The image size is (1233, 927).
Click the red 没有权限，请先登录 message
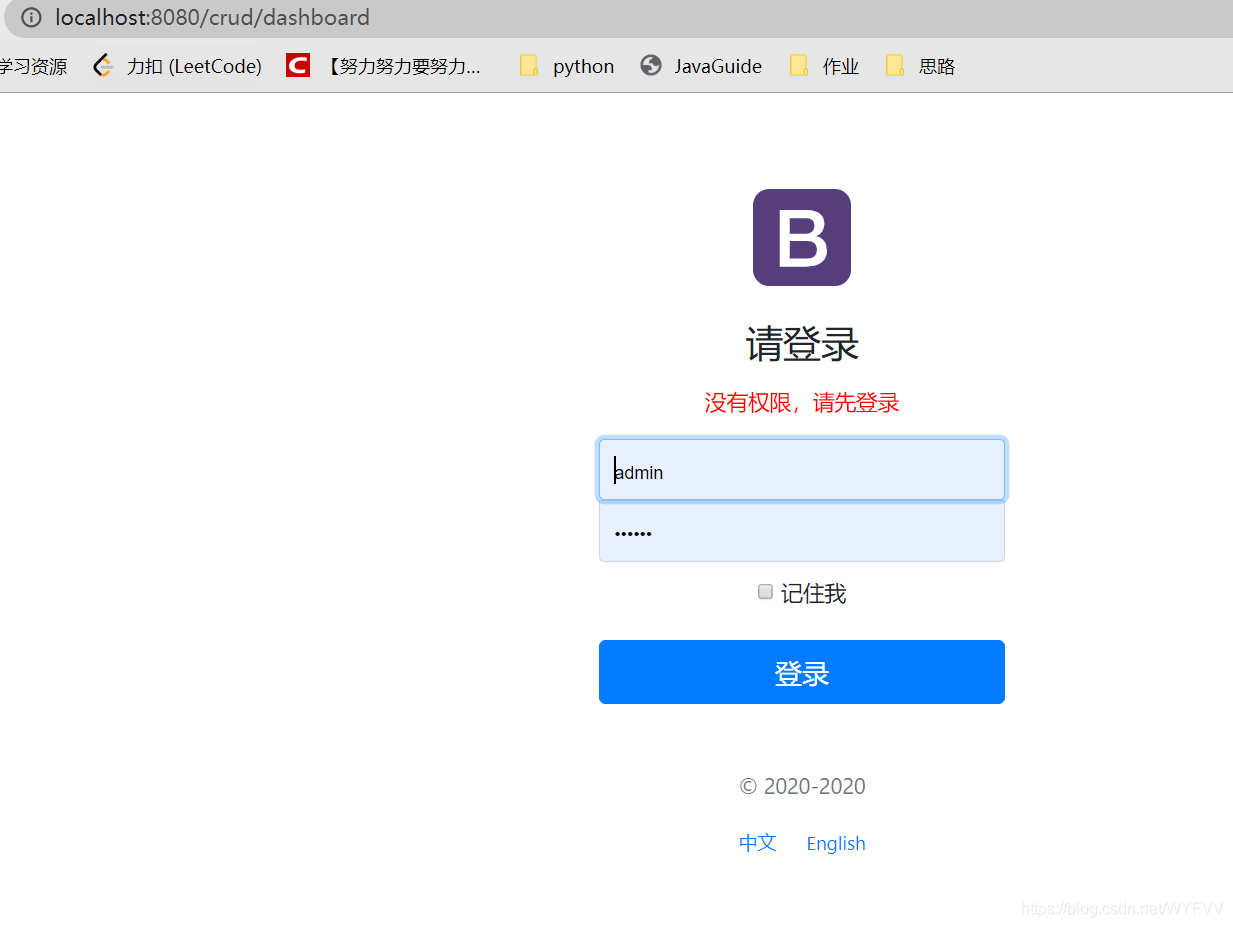tap(802, 403)
